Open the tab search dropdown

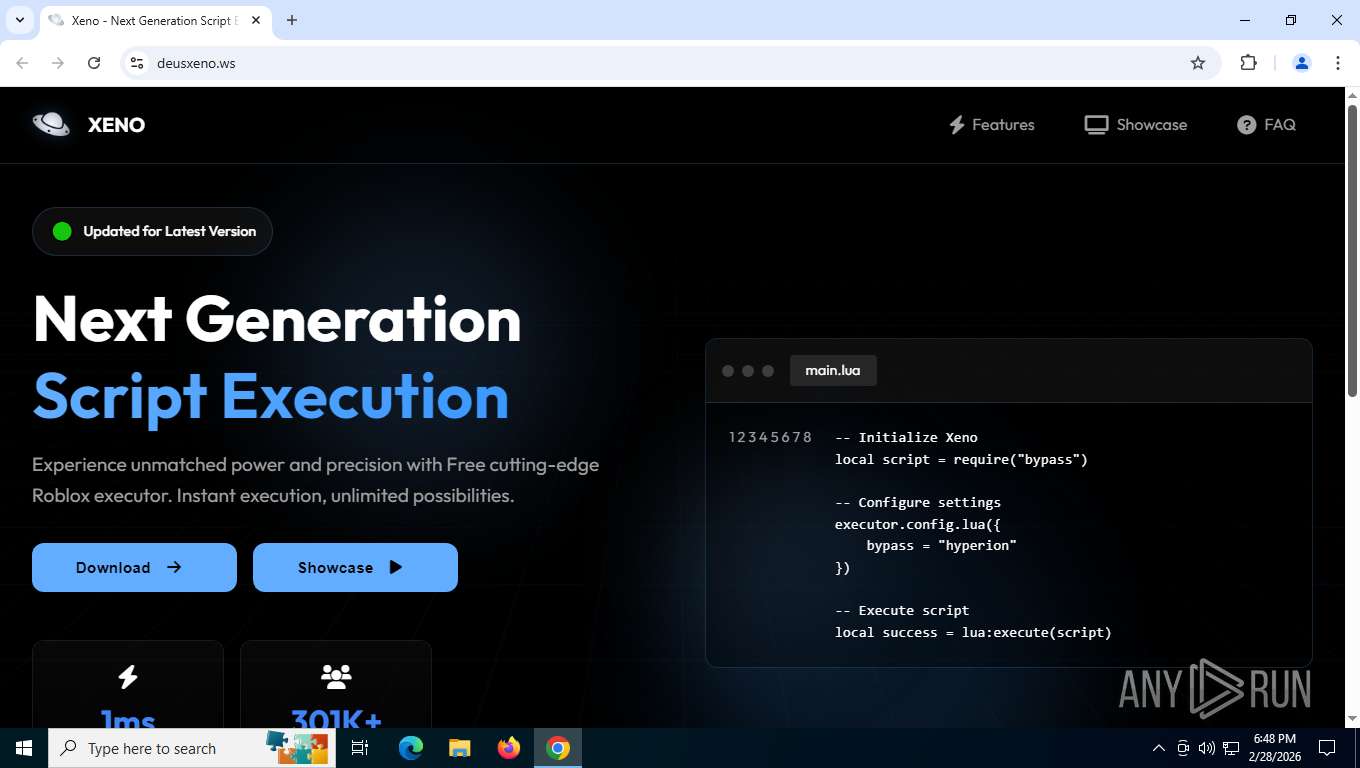coord(19,20)
